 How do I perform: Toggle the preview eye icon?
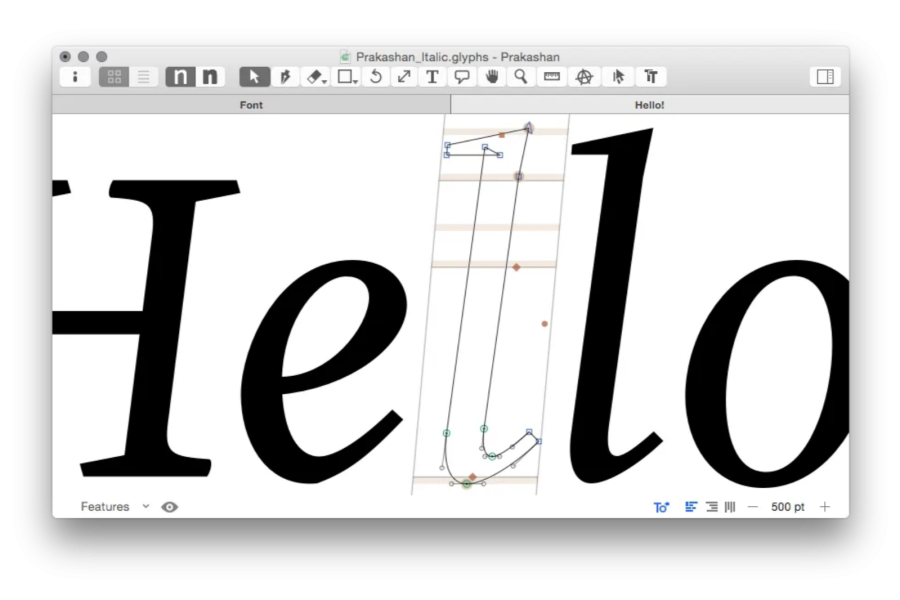170,507
